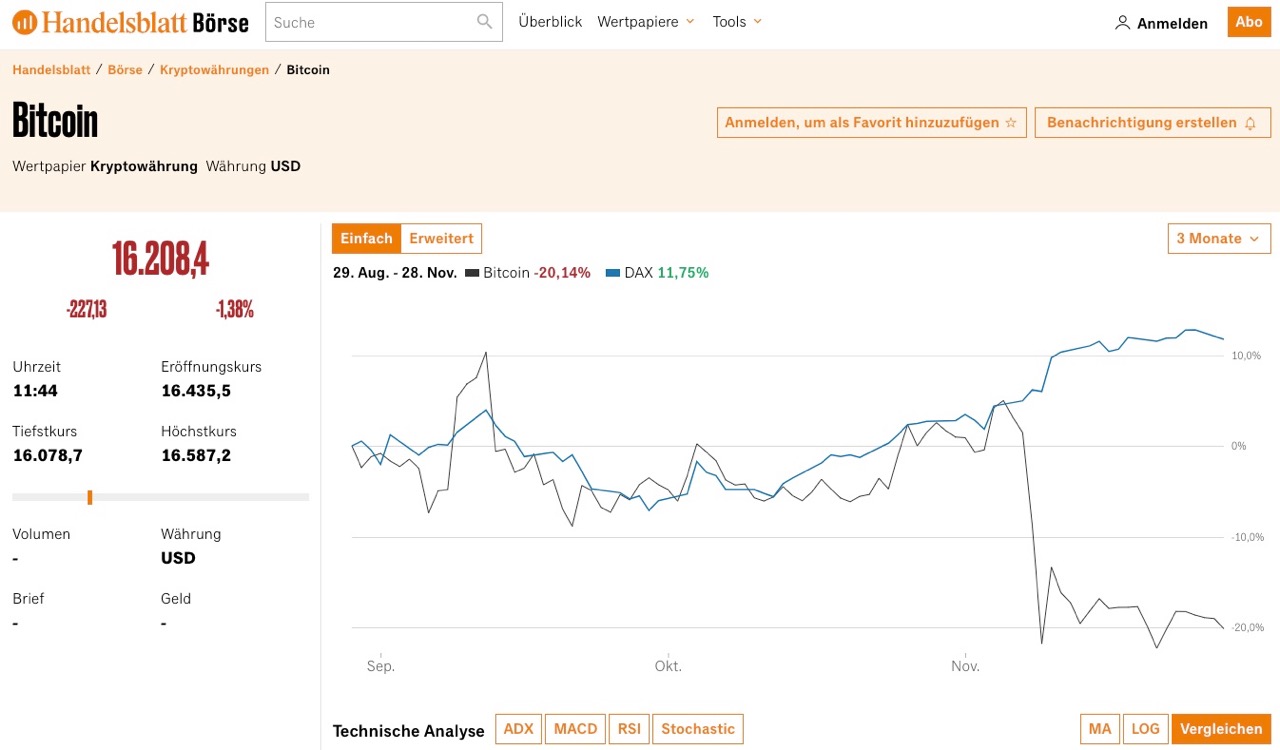Image resolution: width=1280 pixels, height=750 pixels.
Task: Click the notification bell icon
Action: coord(1250,123)
